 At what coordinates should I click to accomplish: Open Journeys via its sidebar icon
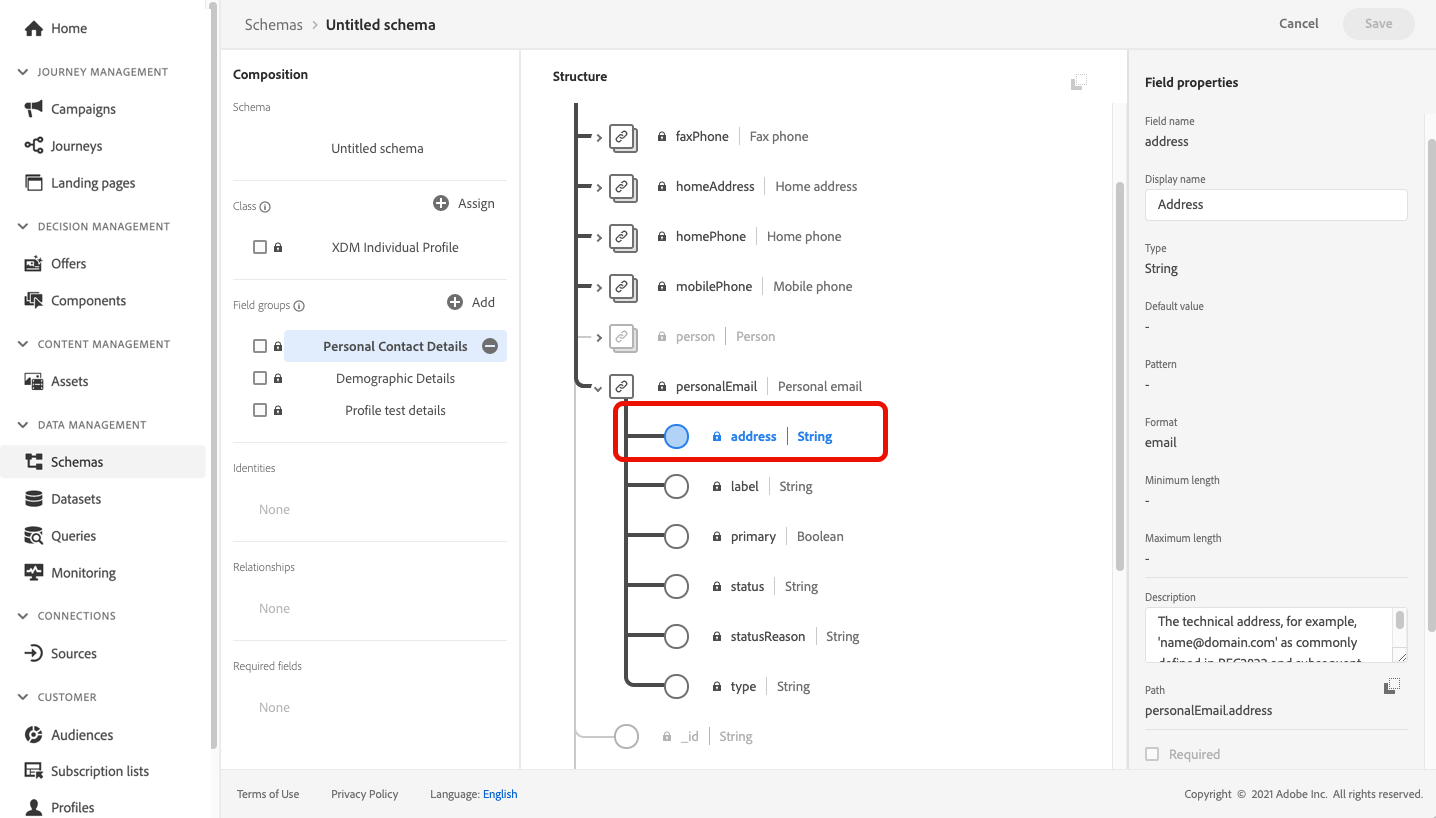pyautogui.click(x=34, y=146)
